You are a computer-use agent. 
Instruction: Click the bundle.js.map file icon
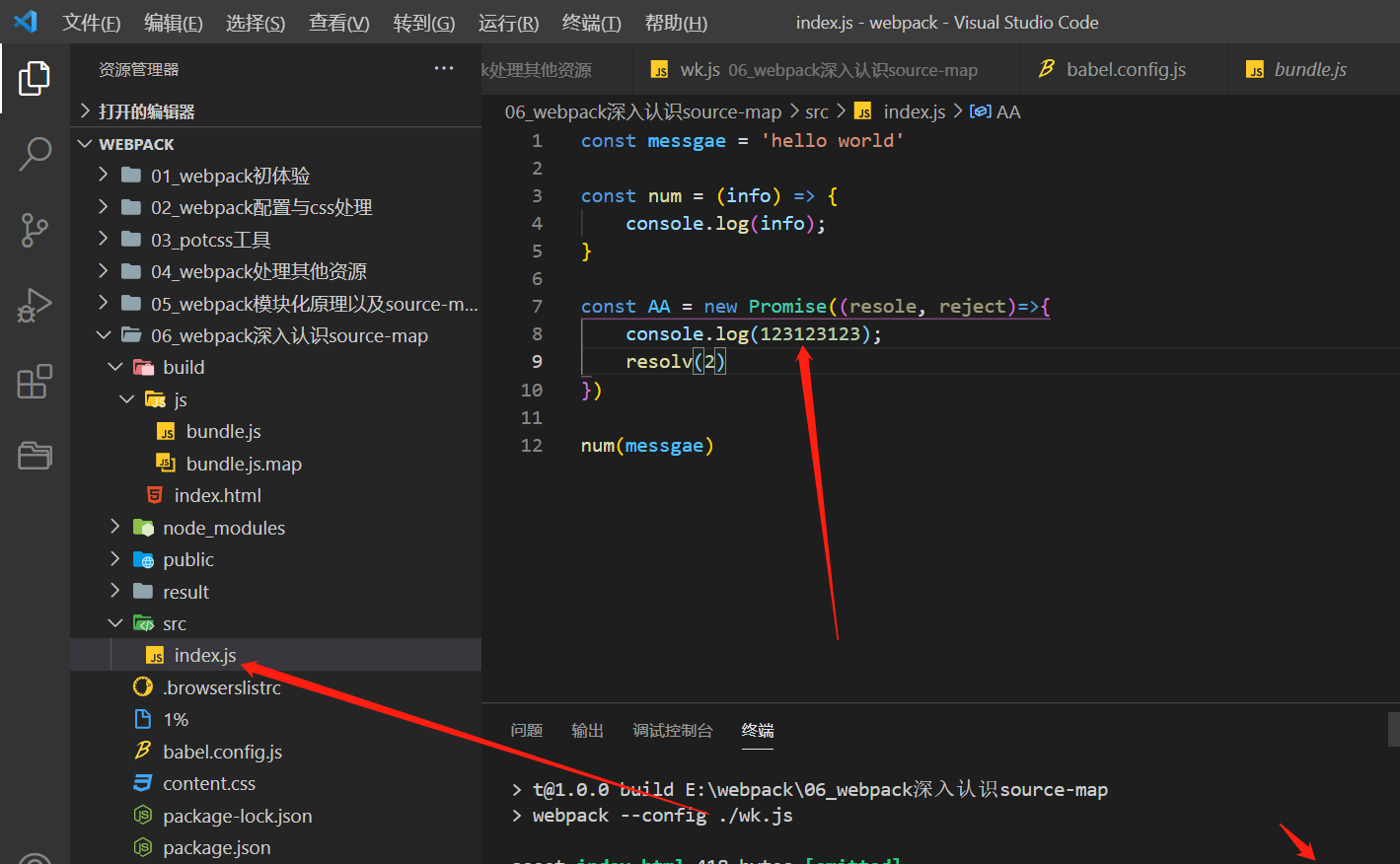click(x=167, y=464)
